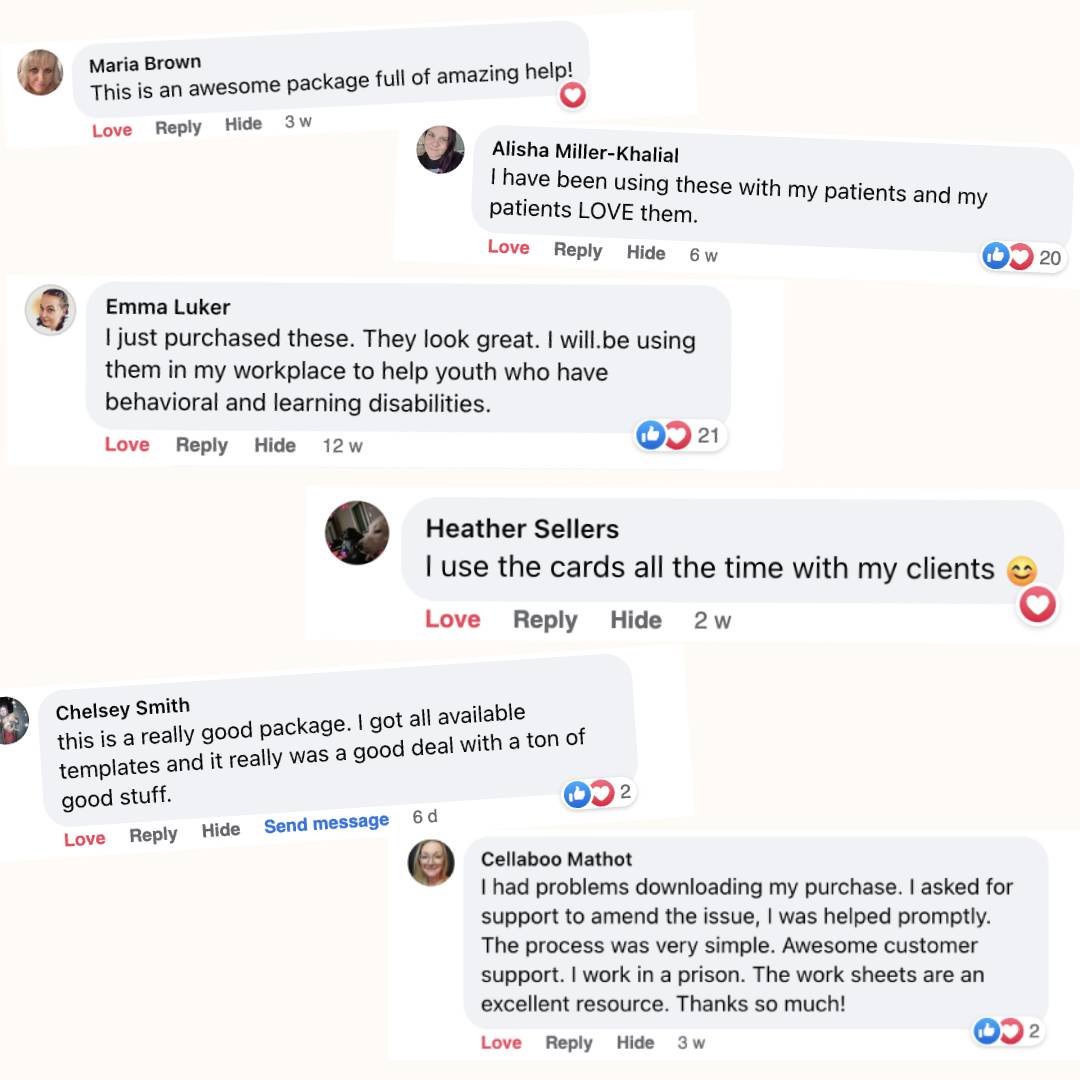Click Send message under Chelsey Smith's comment
This screenshot has width=1080, height=1080.
pos(326,824)
